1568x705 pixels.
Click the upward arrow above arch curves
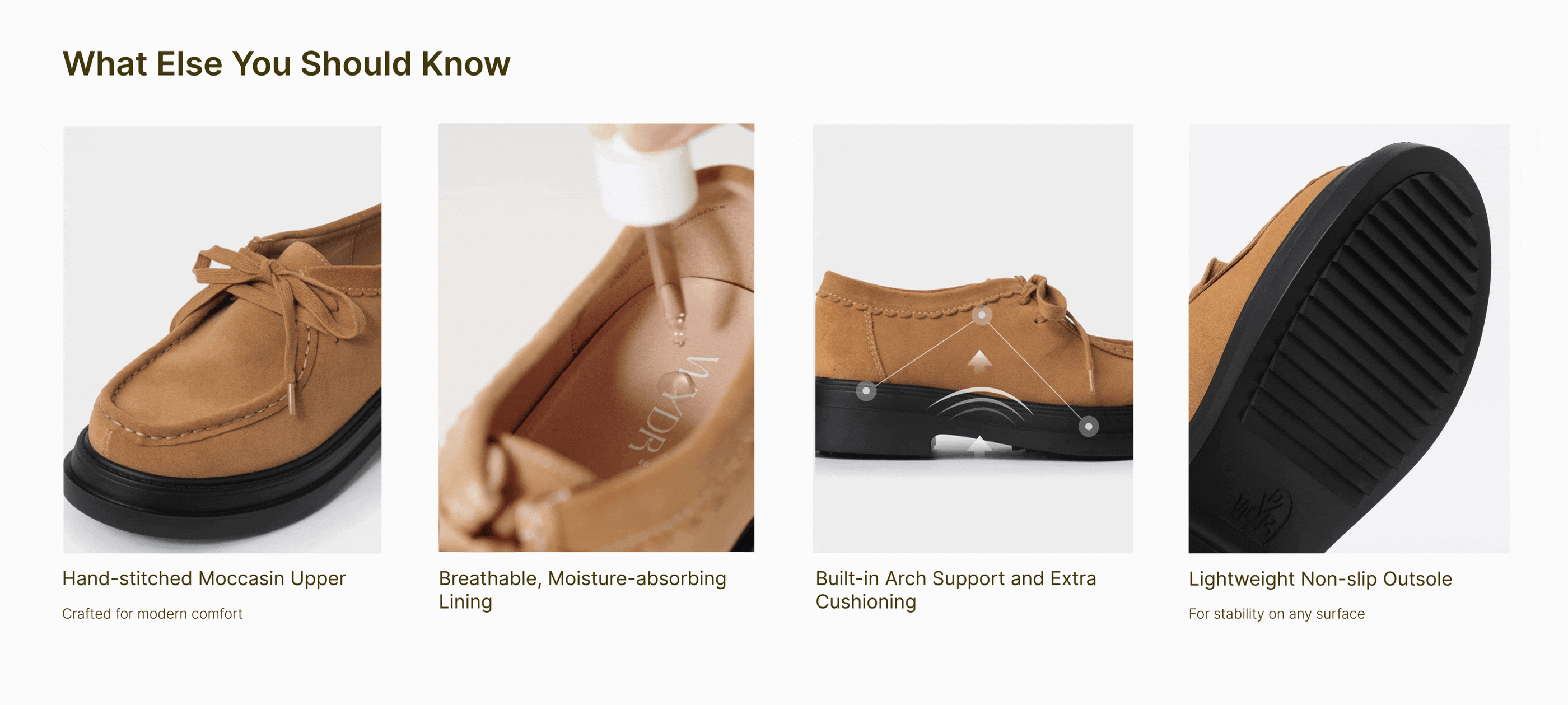click(x=980, y=362)
